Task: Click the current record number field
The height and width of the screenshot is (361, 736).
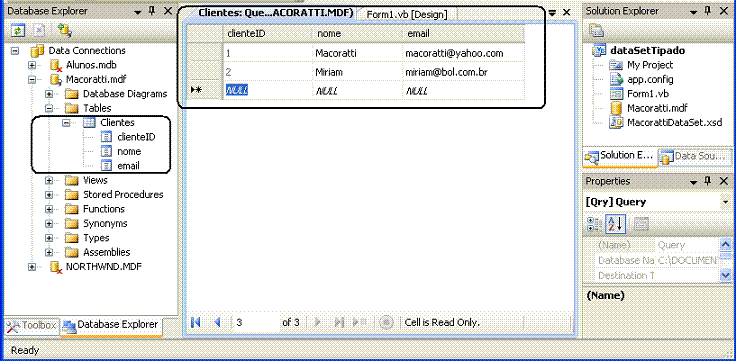Action: click(255, 323)
